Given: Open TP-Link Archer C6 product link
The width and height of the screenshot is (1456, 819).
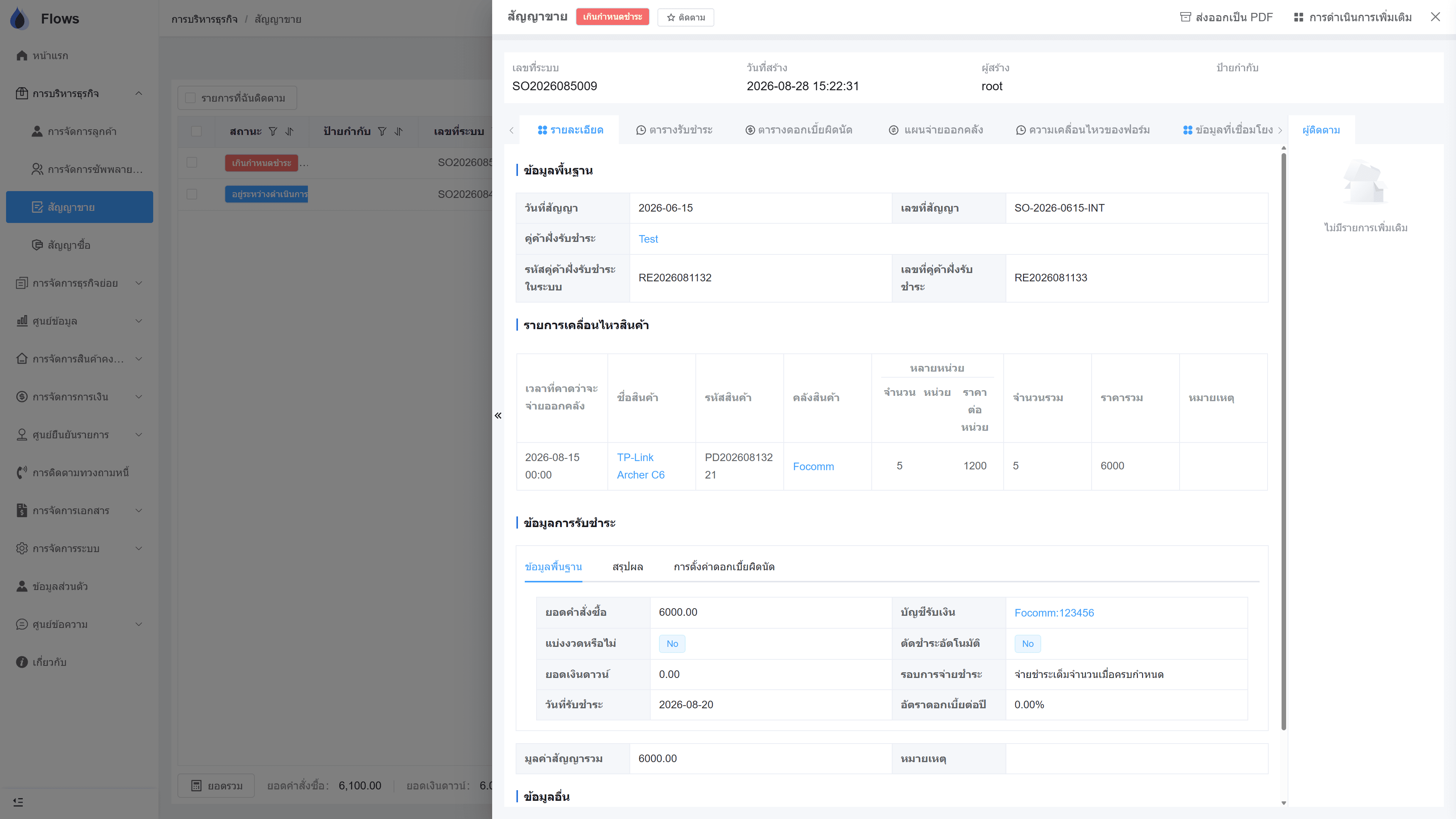Looking at the screenshot, I should pyautogui.click(x=640, y=466).
